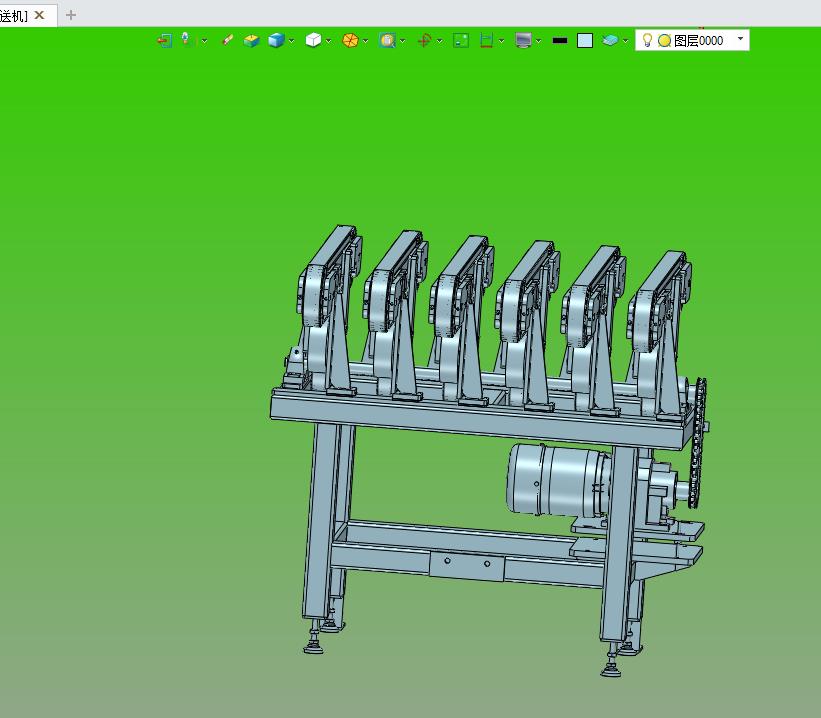Click the white cube view orientation icon
The width and height of the screenshot is (821, 718).
pos(313,40)
